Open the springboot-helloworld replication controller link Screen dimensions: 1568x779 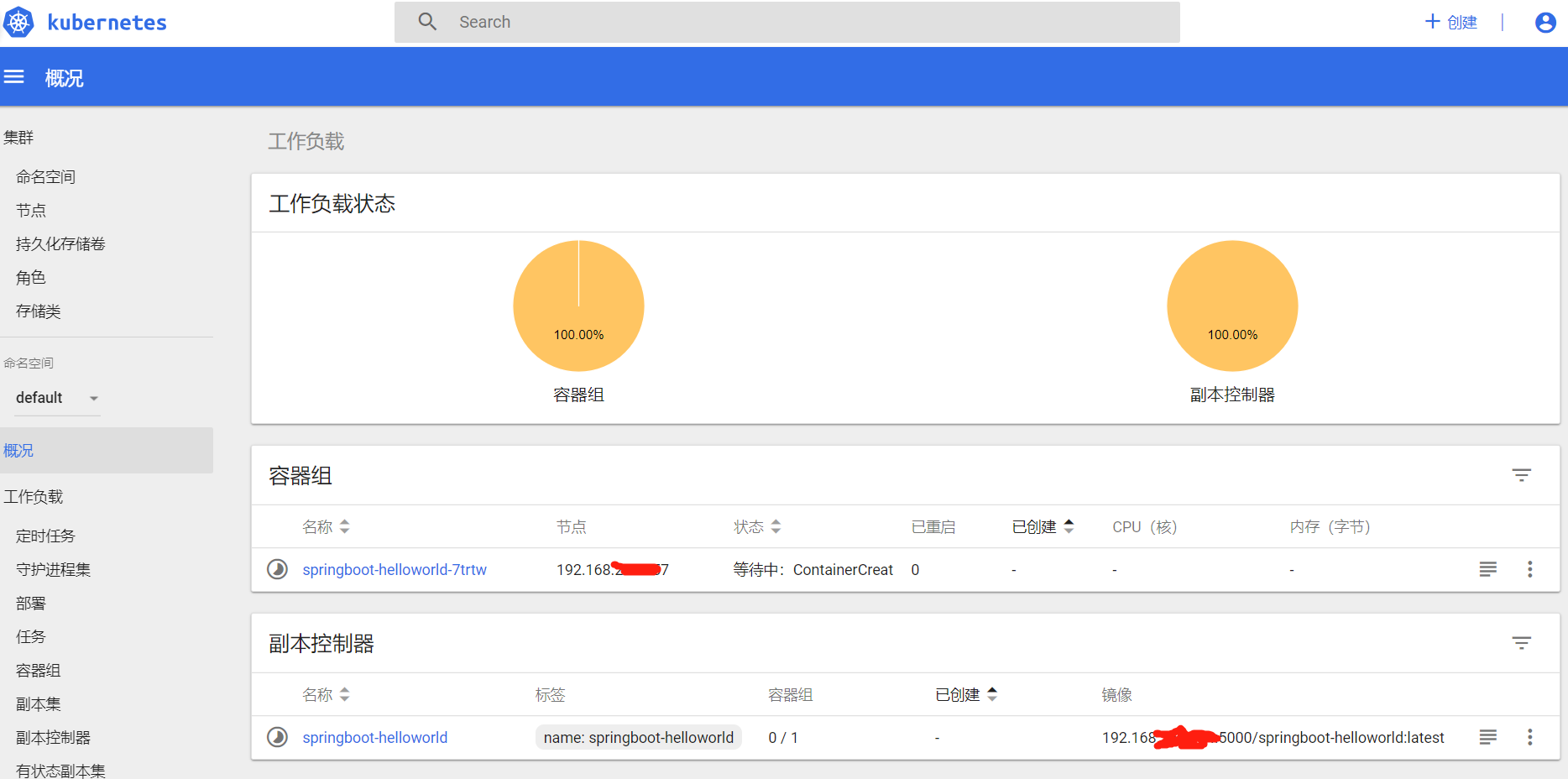tap(375, 738)
